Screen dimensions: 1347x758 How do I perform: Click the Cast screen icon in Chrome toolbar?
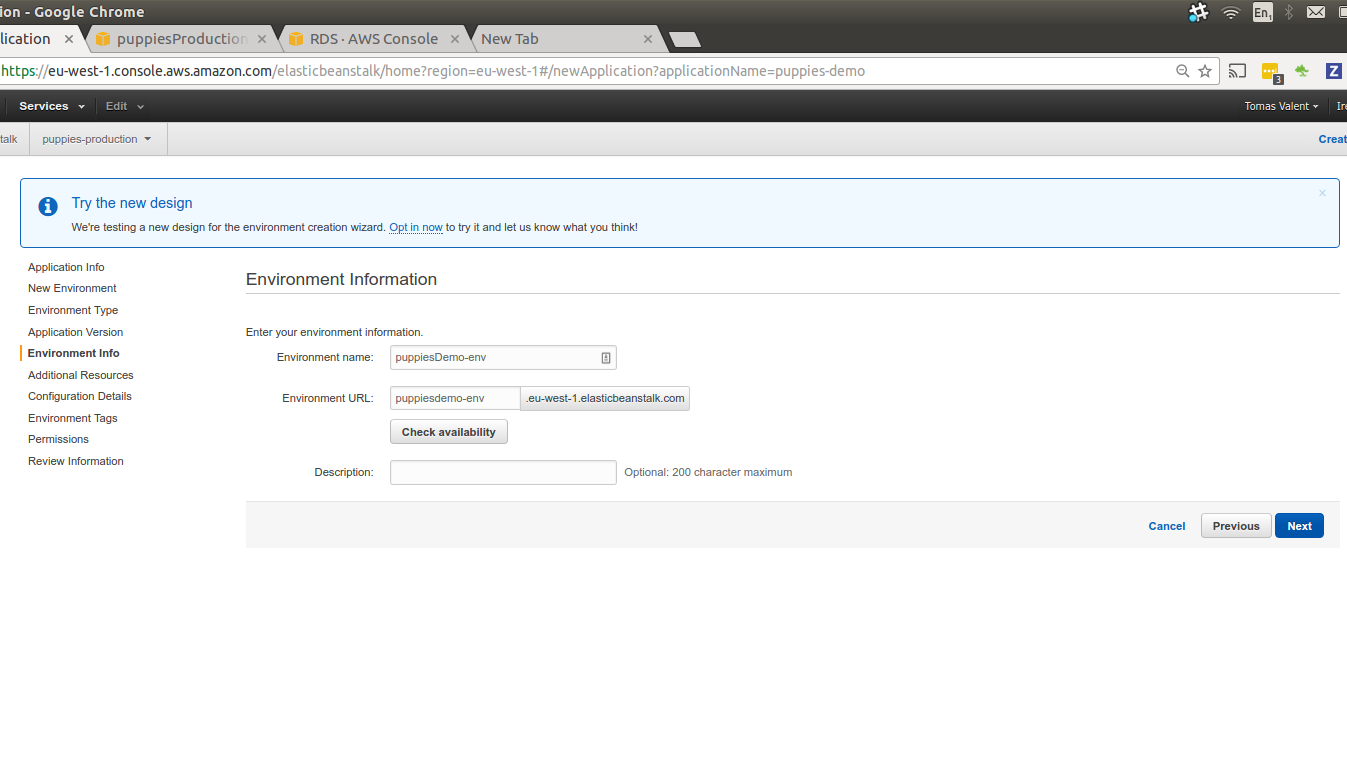tap(1238, 71)
